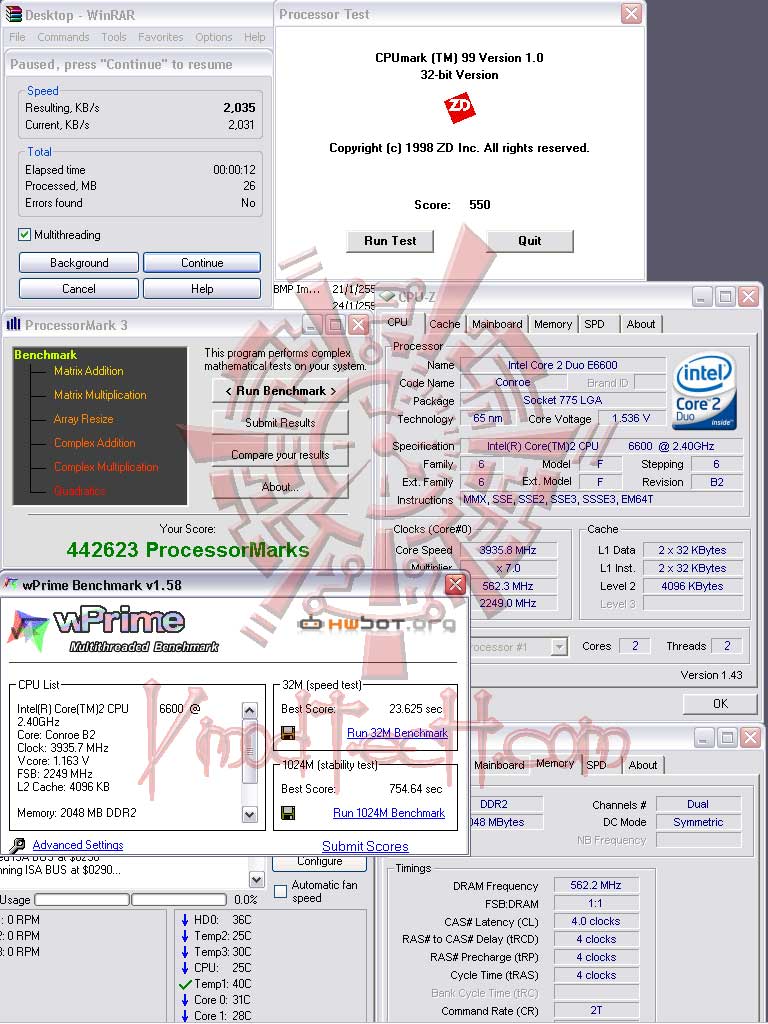Close the wPrime Benchmark window
This screenshot has height=1024, width=768.
(456, 584)
